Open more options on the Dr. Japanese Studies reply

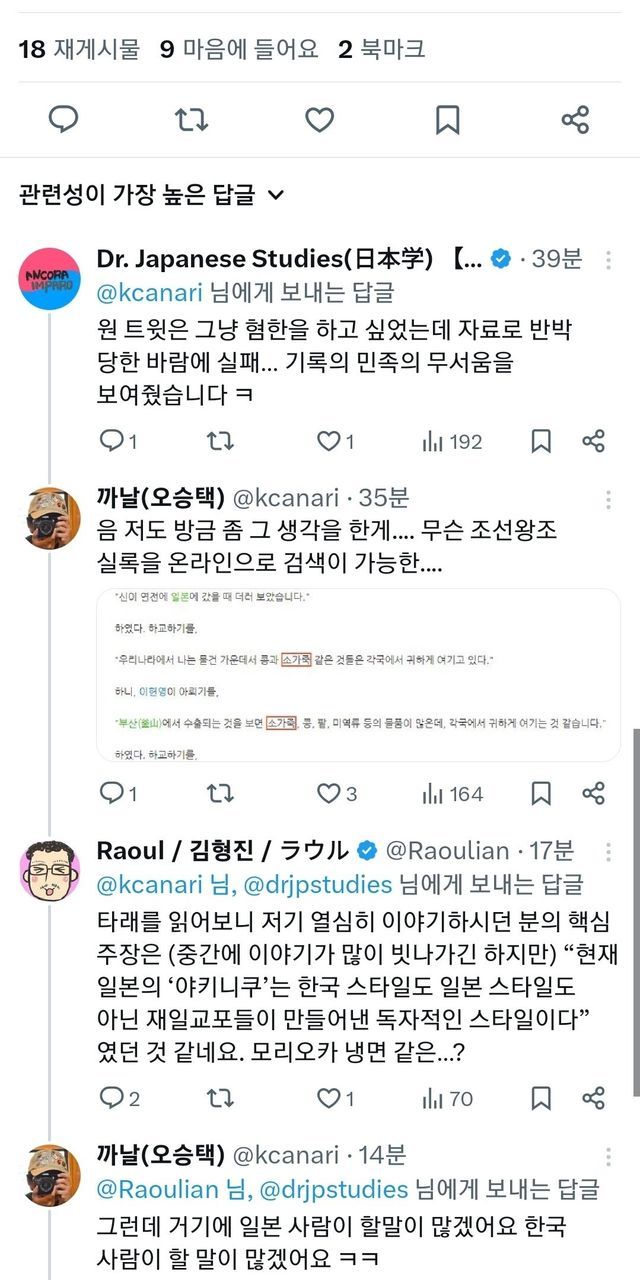click(608, 260)
